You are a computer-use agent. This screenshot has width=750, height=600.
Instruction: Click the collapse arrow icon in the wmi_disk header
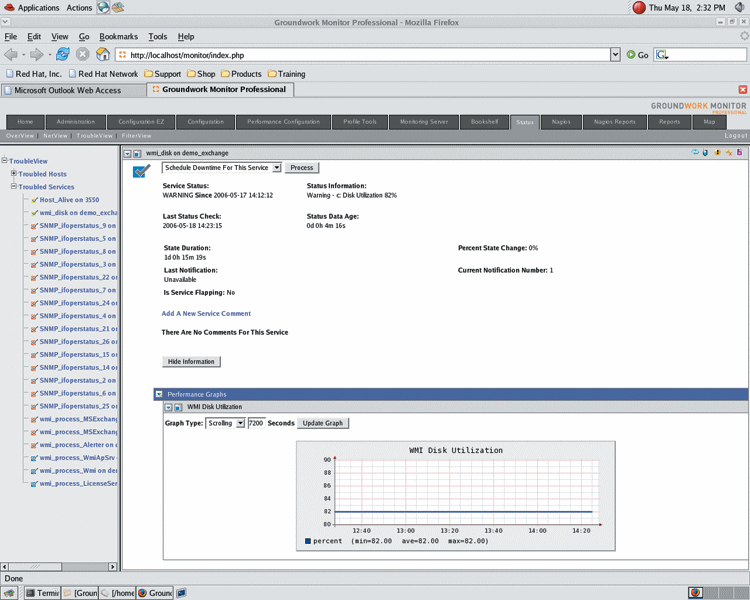[x=127, y=154]
